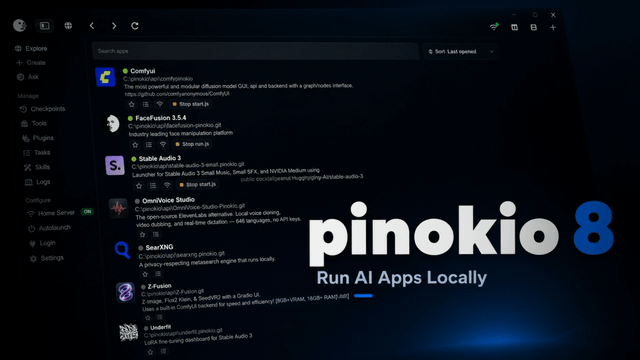The height and width of the screenshot is (360, 640).
Task: Open the Z-Fusion list menu icon
Action: tap(160, 317)
